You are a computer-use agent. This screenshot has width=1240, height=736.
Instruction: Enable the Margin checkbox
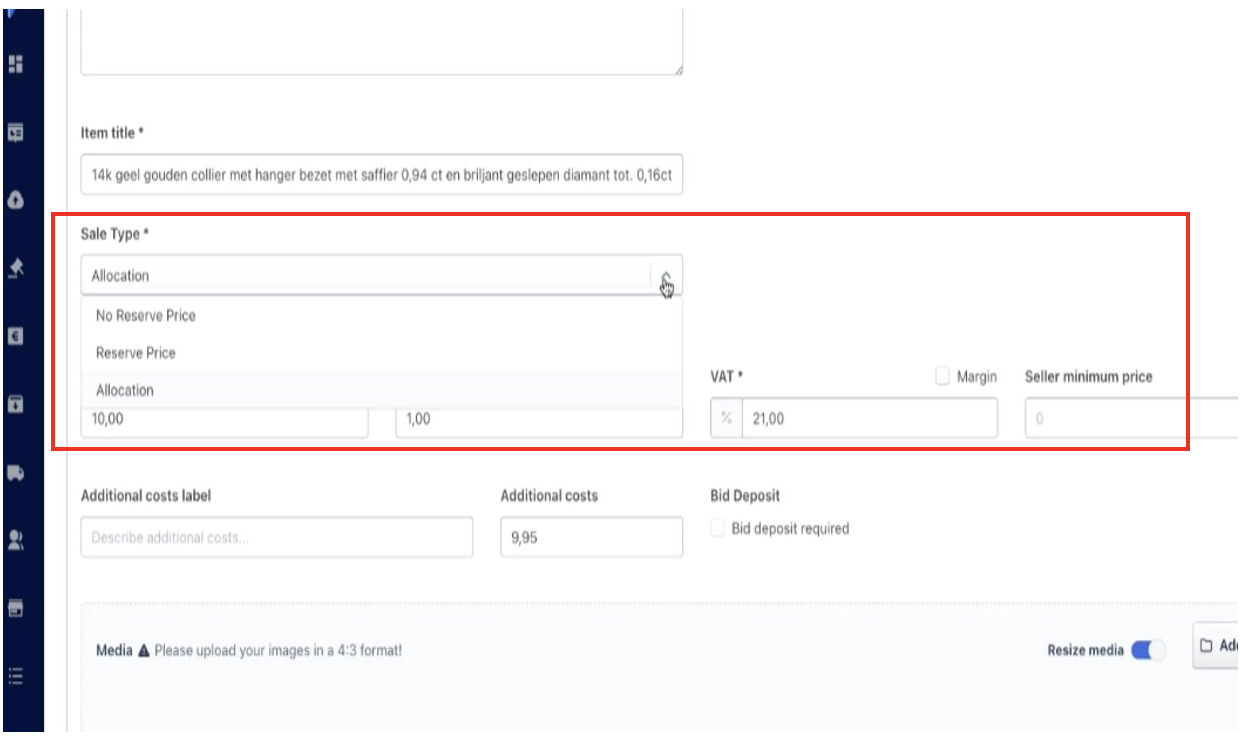[x=942, y=377]
